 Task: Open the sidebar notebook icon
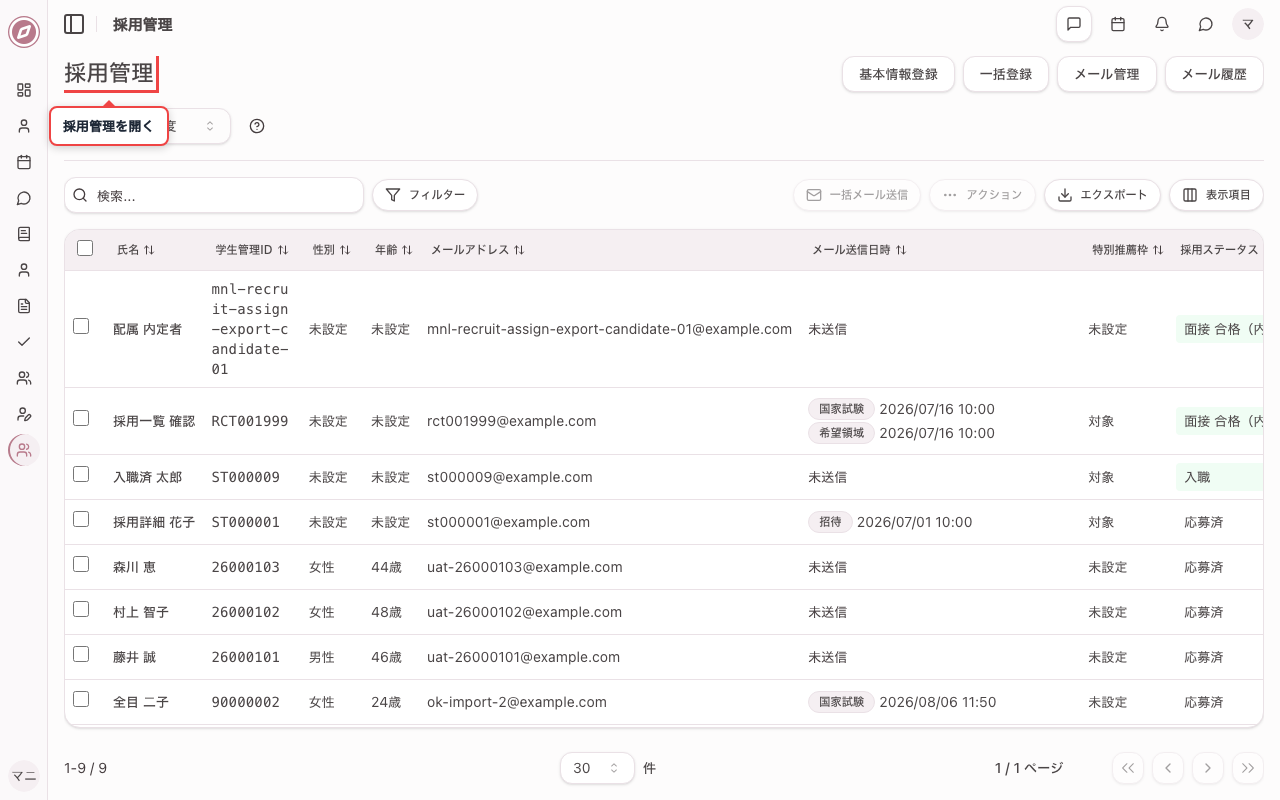(24, 234)
